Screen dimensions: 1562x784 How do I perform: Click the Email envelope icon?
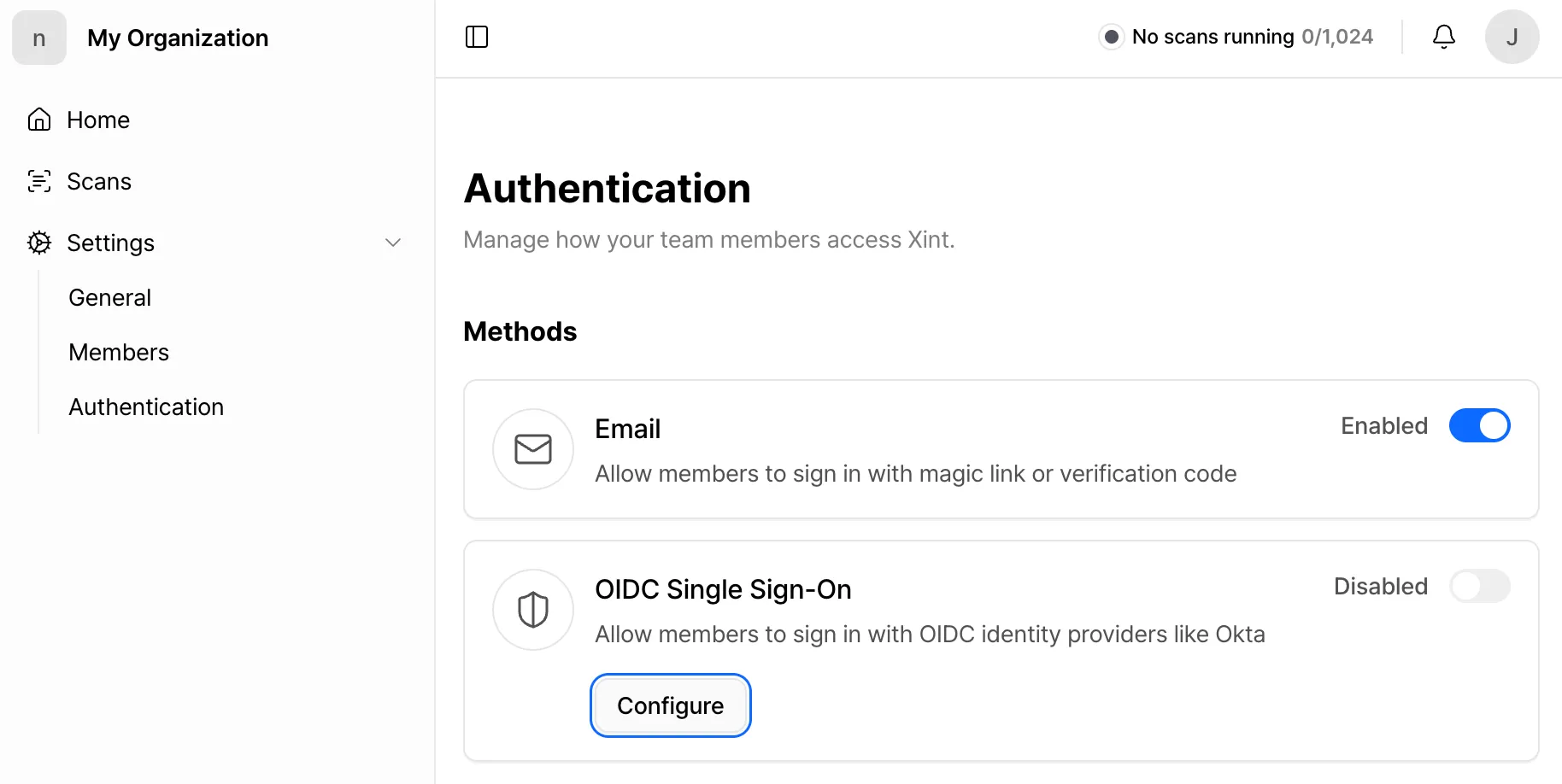point(532,449)
